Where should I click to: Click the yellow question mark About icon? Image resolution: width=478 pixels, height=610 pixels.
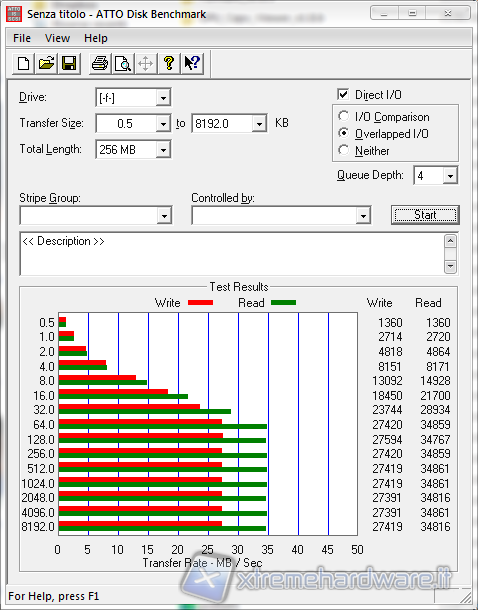(169, 63)
